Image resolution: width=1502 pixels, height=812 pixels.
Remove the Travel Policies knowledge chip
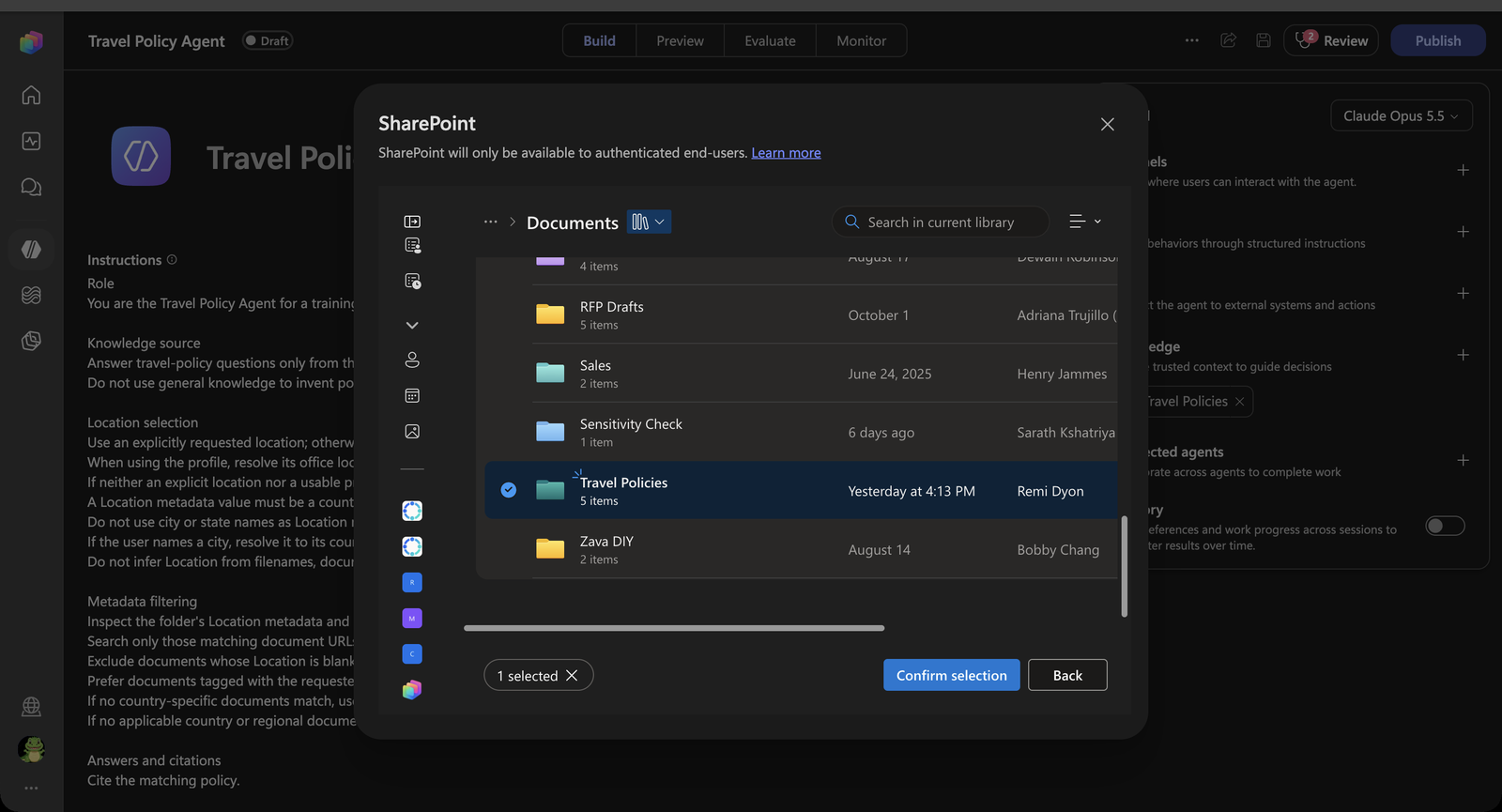pyautogui.click(x=1240, y=402)
